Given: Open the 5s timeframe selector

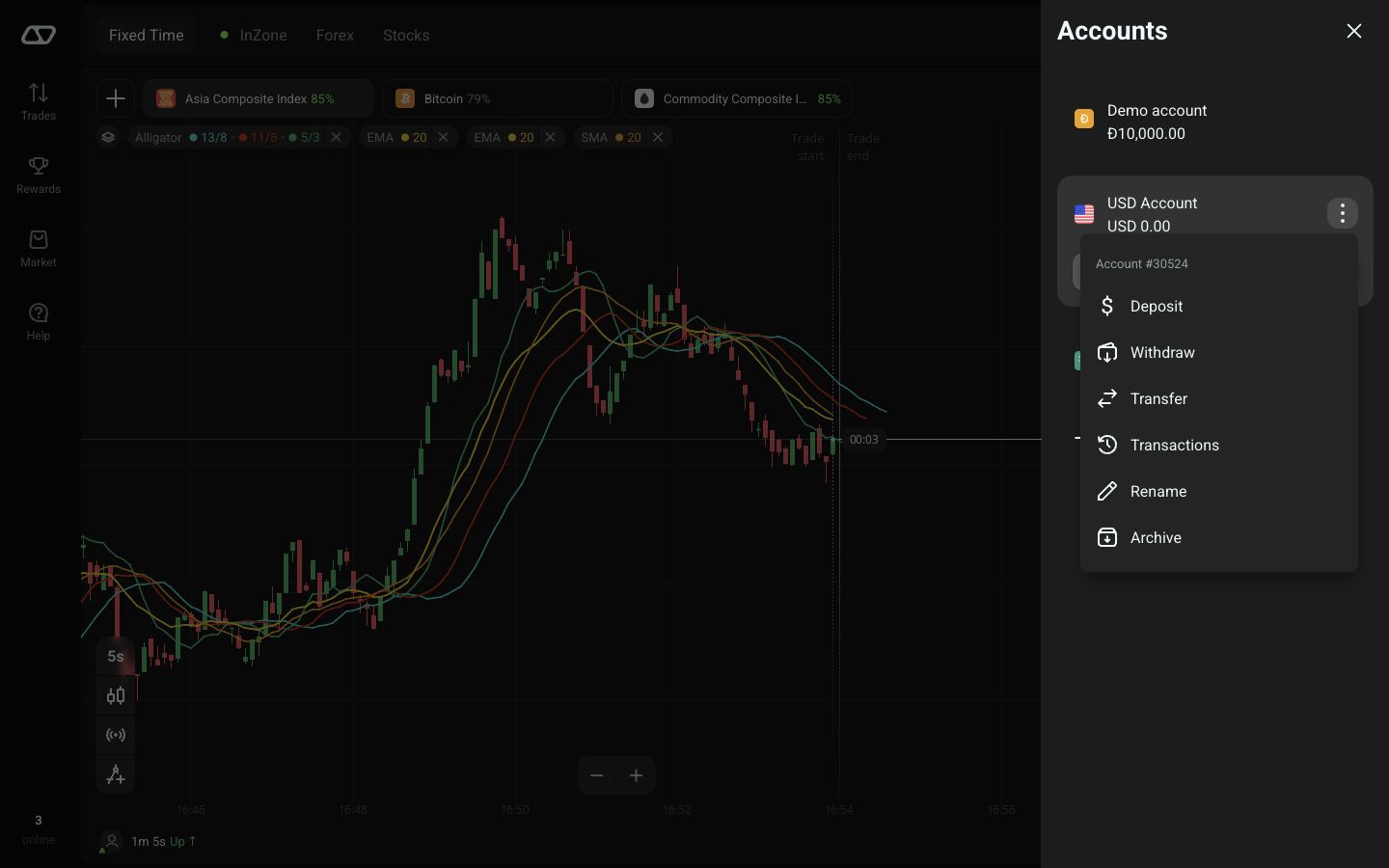Looking at the screenshot, I should point(116,656).
